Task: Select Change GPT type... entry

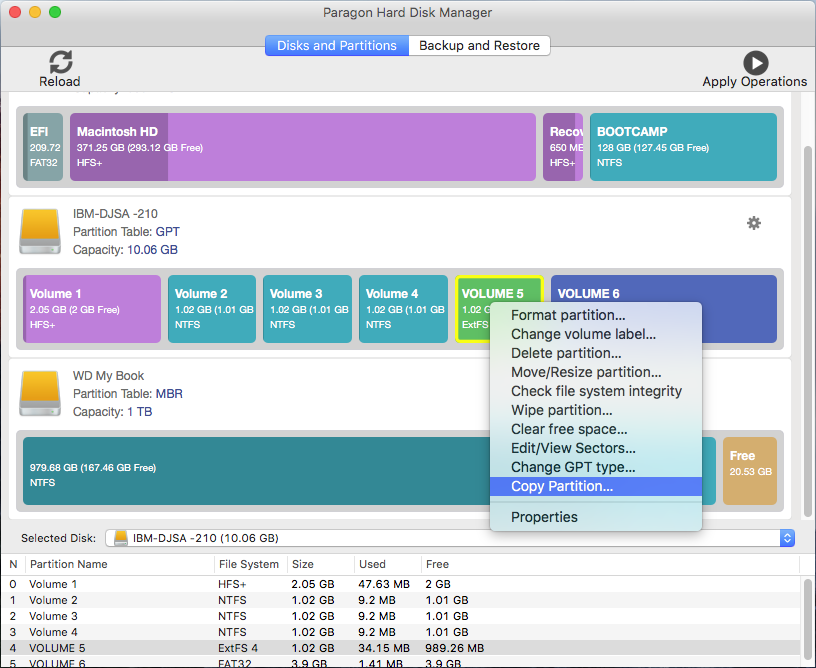Action: pos(596,467)
